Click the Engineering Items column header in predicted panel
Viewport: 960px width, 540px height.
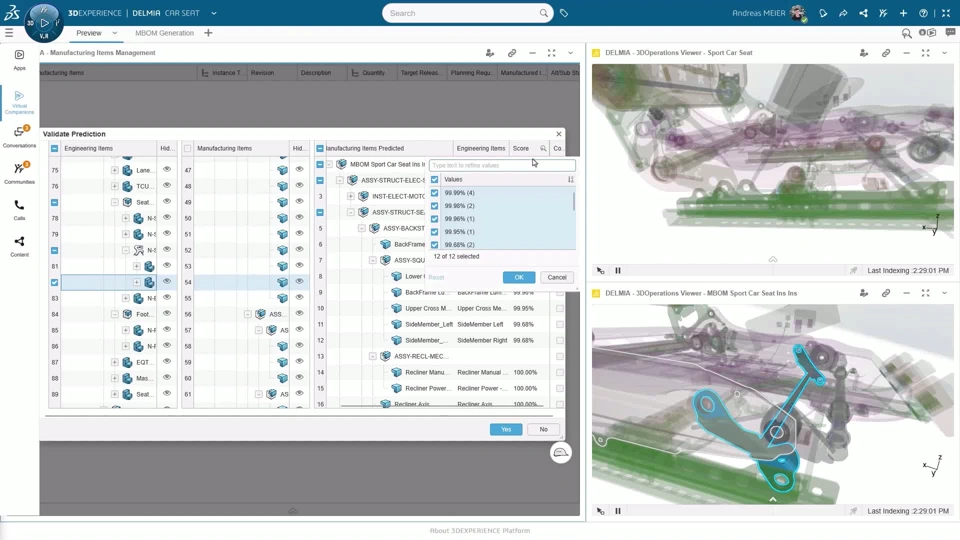coord(481,148)
